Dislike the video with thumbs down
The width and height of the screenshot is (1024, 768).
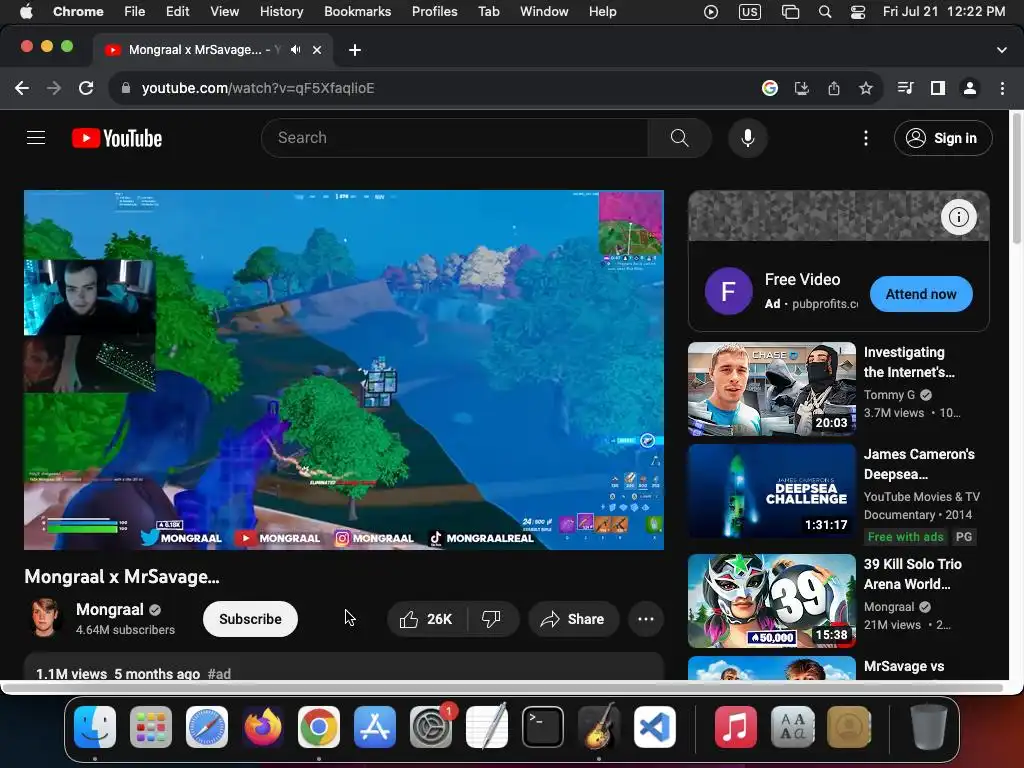point(491,619)
